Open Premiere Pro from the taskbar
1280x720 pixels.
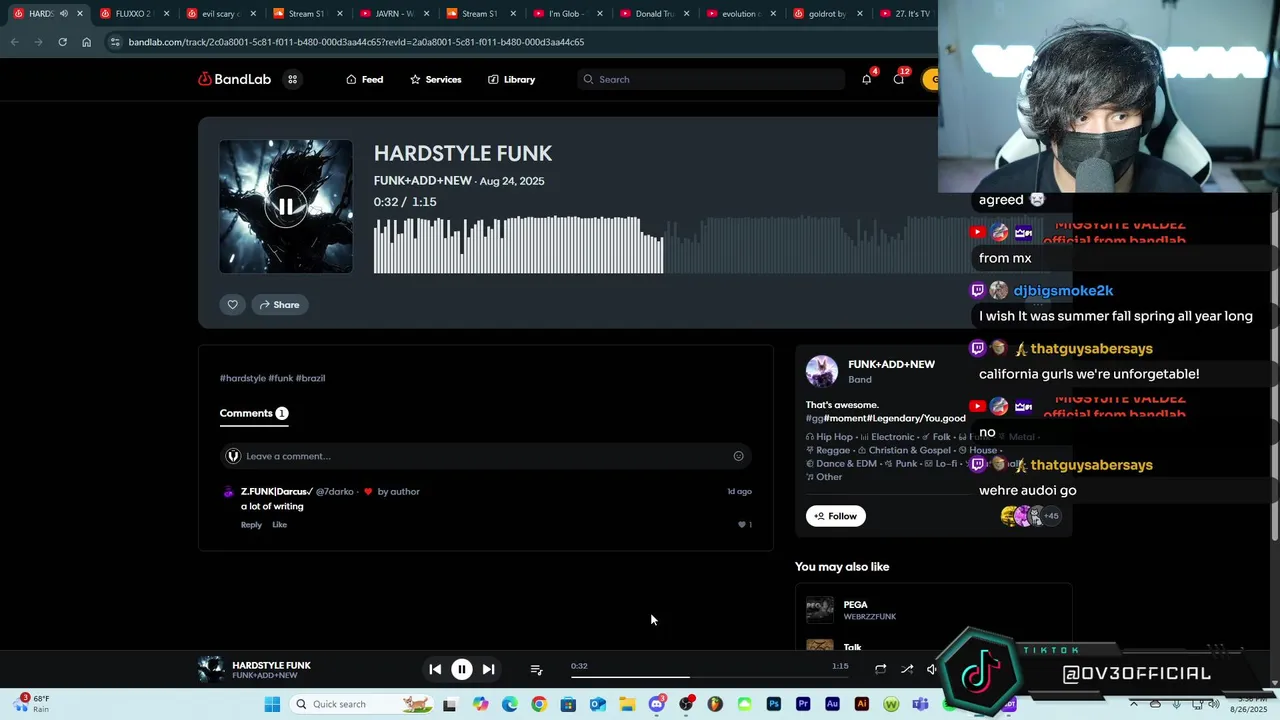[803, 704]
